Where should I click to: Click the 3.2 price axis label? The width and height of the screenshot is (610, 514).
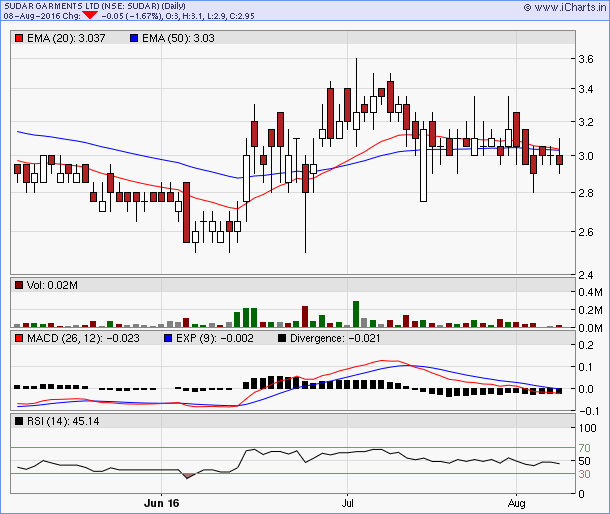tap(585, 122)
